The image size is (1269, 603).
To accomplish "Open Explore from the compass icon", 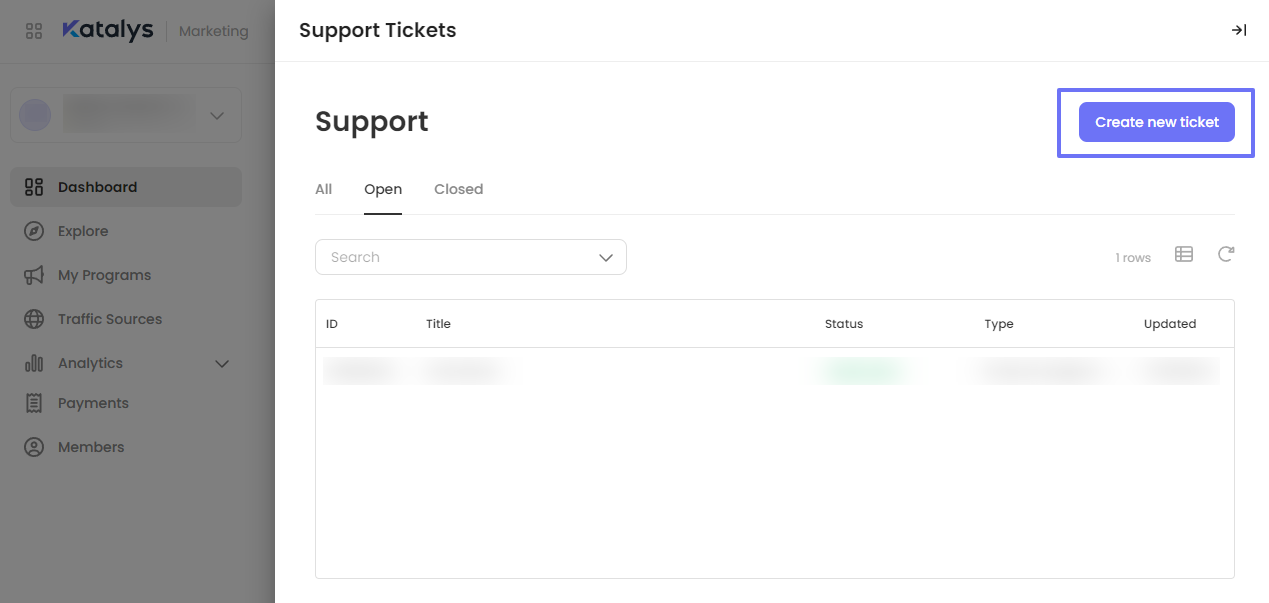I will pyautogui.click(x=34, y=231).
